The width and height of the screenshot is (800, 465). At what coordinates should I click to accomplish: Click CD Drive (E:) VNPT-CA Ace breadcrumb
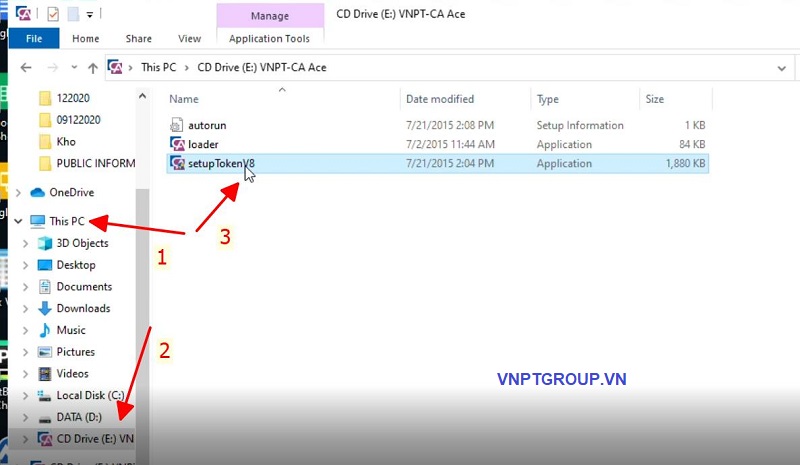(262, 67)
